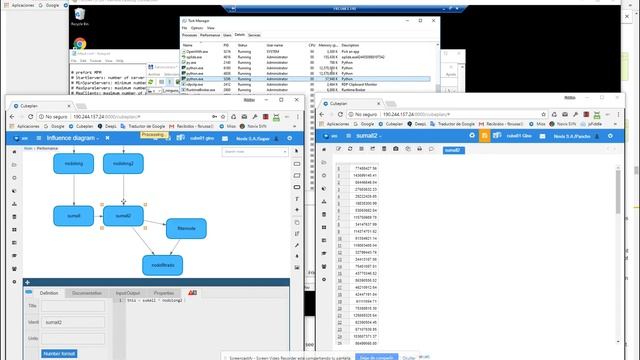Viewport: 640px width, 360px height.
Task: Click settings gear in left Cubeplan header
Action: 289,138
